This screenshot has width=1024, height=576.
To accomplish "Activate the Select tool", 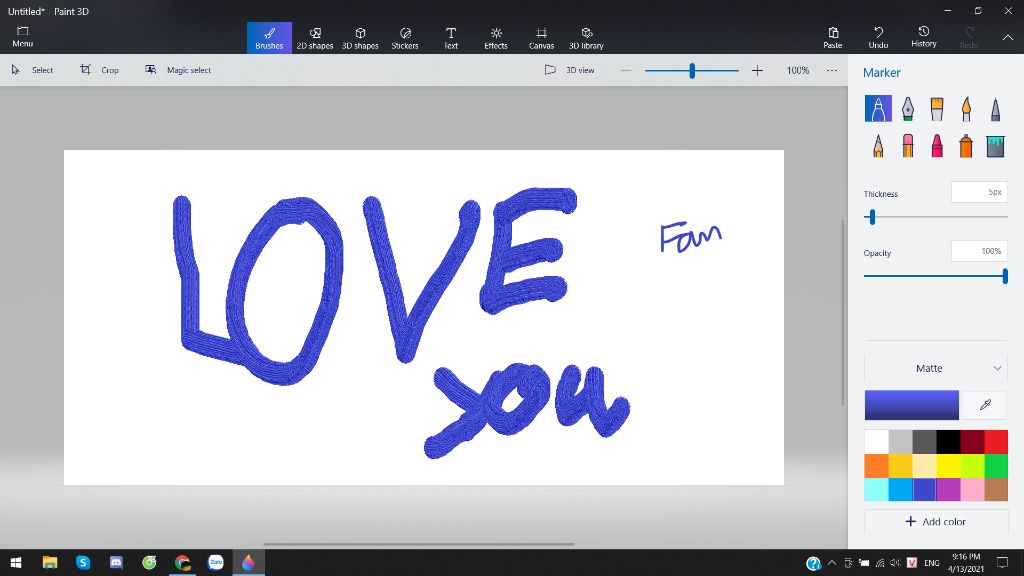I will [x=32, y=70].
